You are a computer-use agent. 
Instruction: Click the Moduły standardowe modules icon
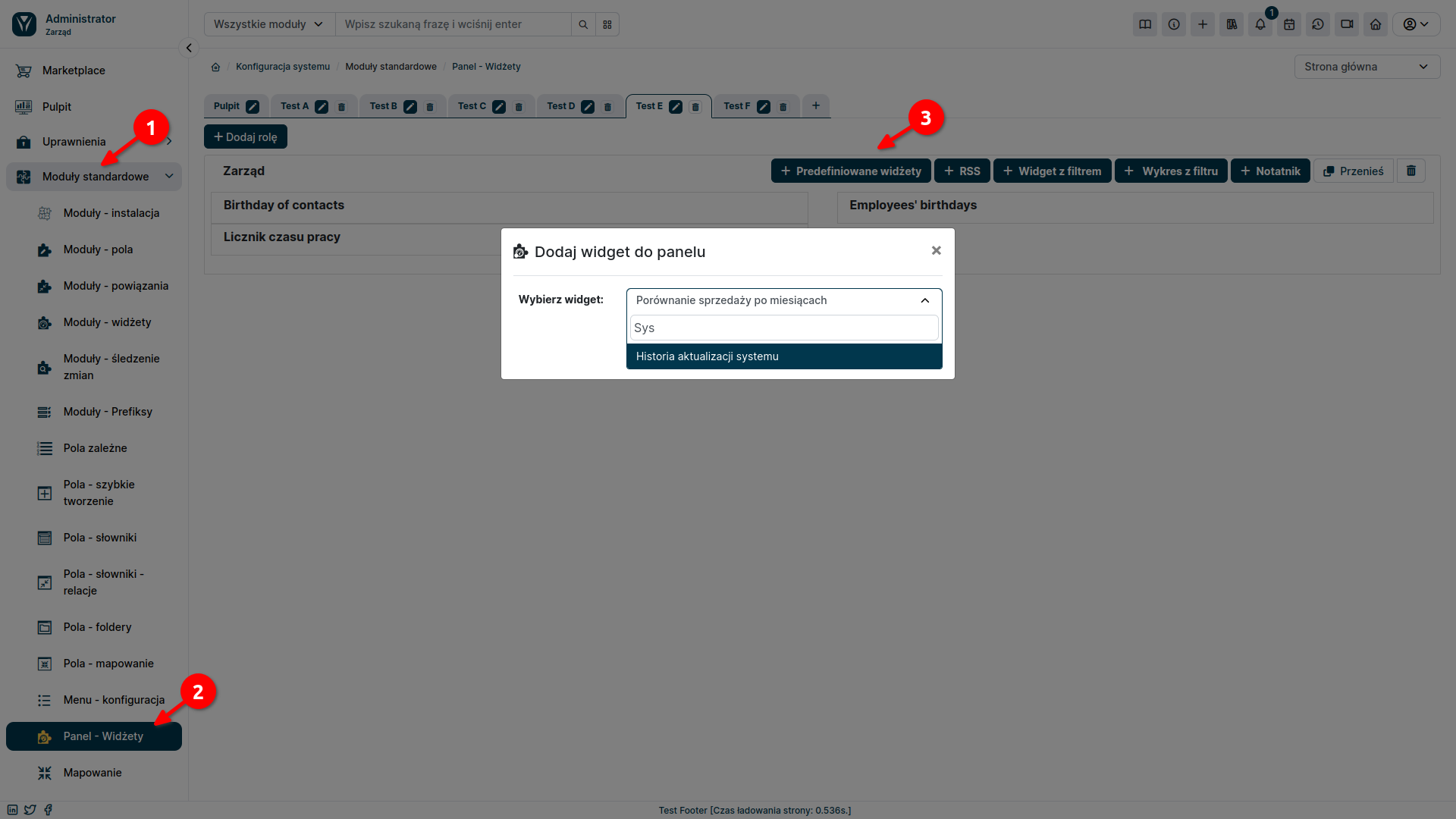coord(24,176)
